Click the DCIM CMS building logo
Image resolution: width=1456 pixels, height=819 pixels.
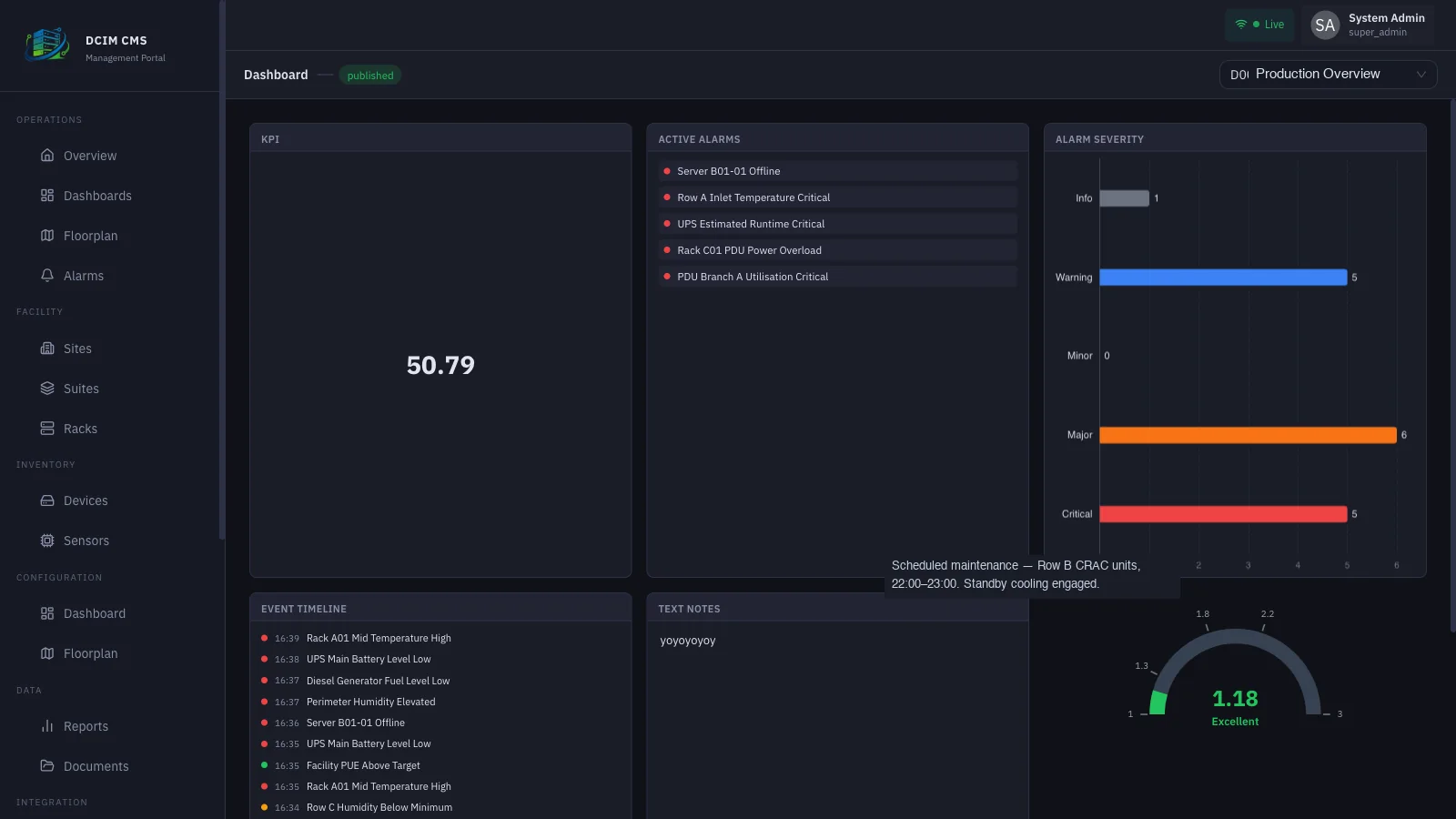[x=47, y=45]
